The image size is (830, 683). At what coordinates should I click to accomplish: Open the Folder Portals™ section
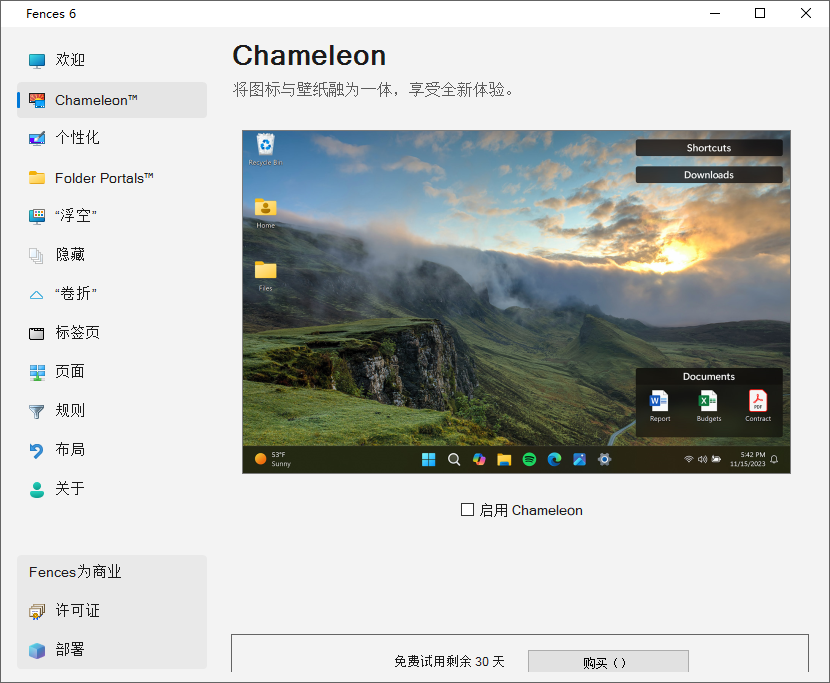35,178
